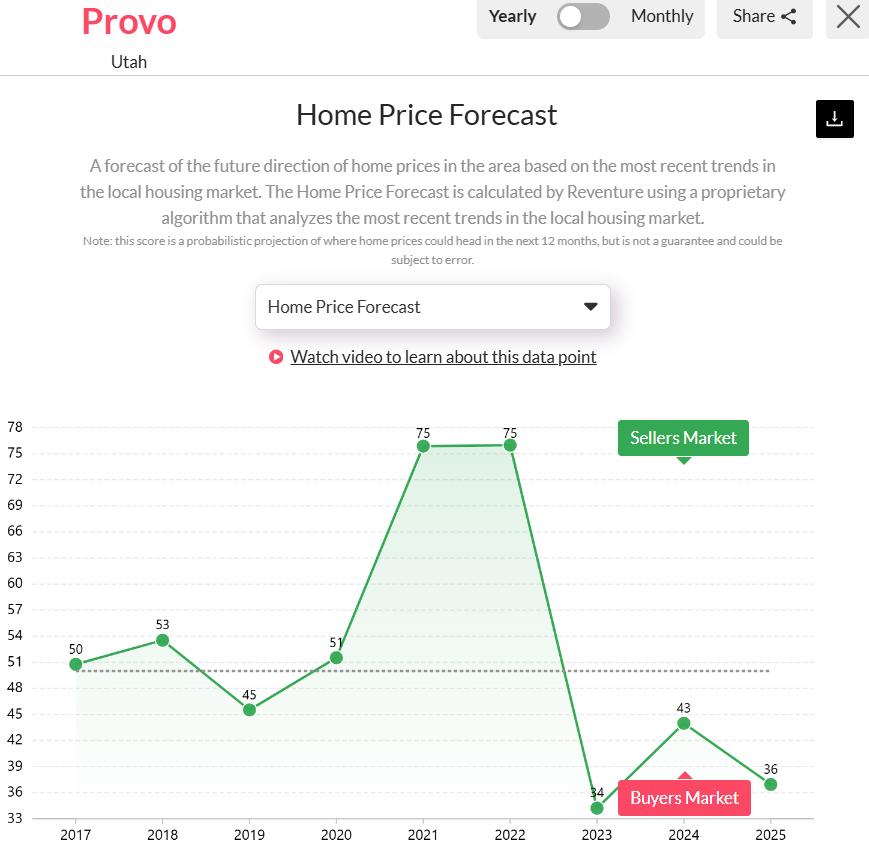Screen dimensions: 869x849
Task: Select the 2017 data point showing 50
Action: pyautogui.click(x=76, y=663)
